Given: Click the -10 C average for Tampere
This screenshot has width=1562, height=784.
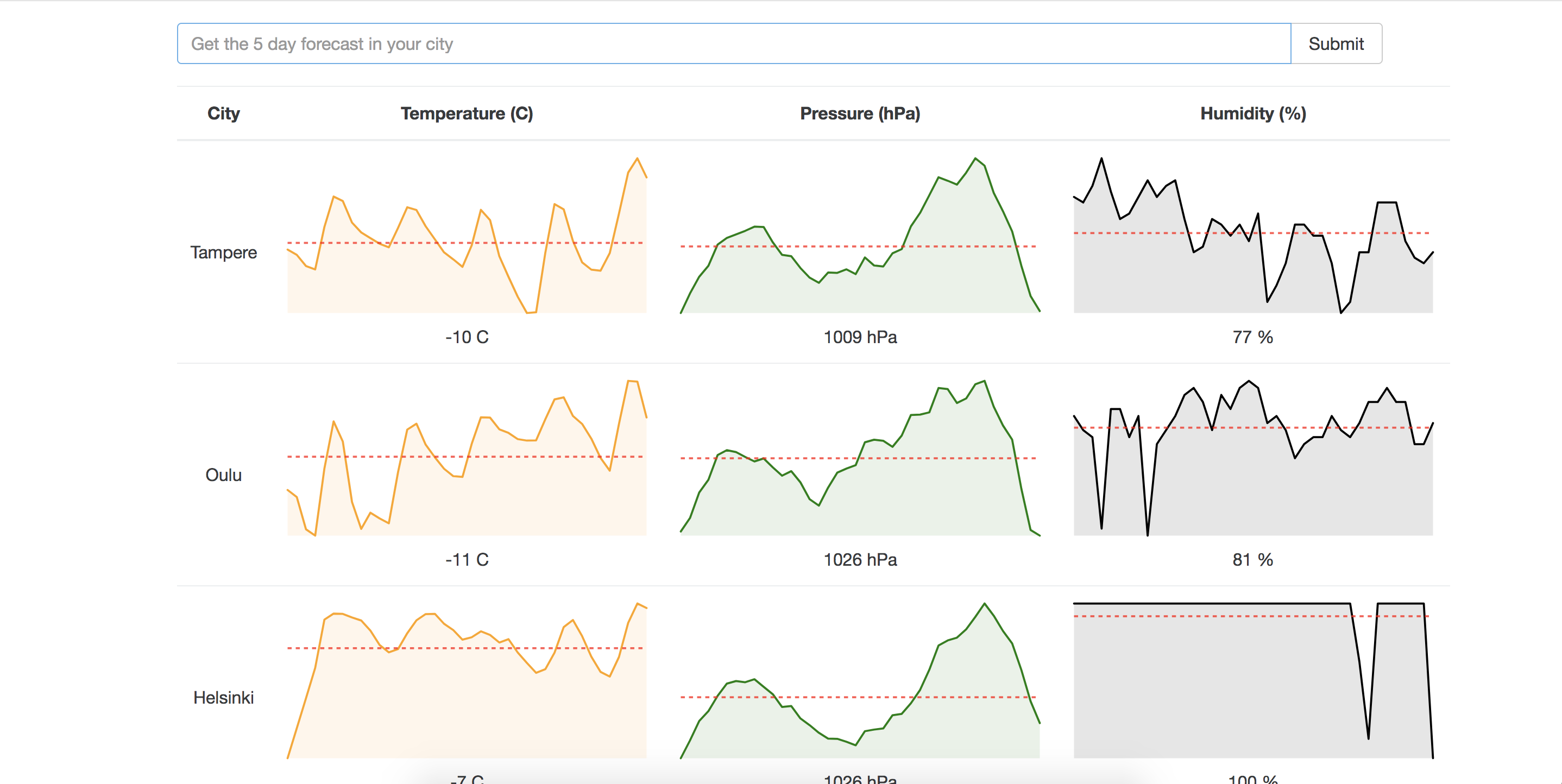Looking at the screenshot, I should click(x=467, y=337).
